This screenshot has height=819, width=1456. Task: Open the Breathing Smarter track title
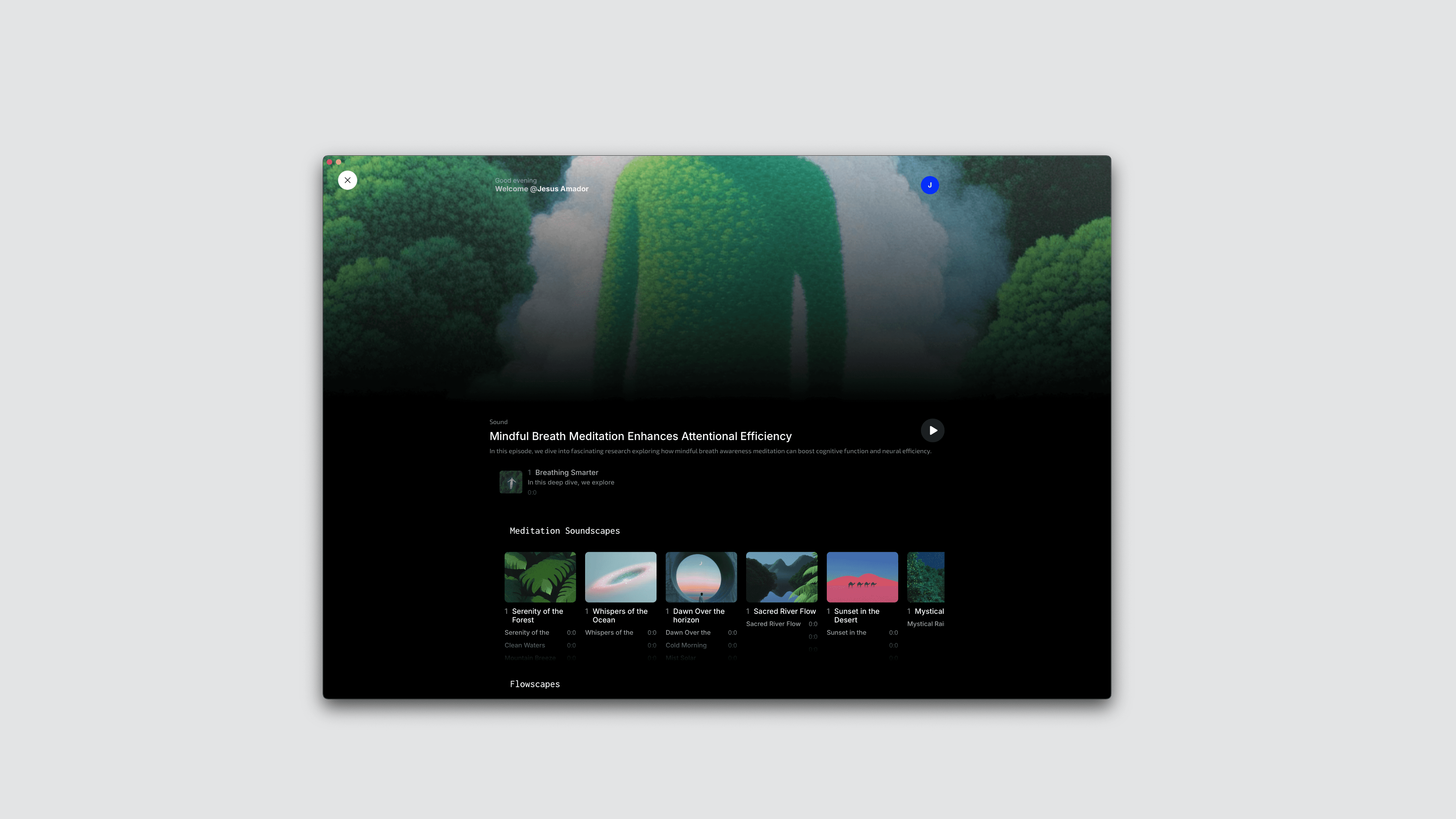pyautogui.click(x=566, y=472)
